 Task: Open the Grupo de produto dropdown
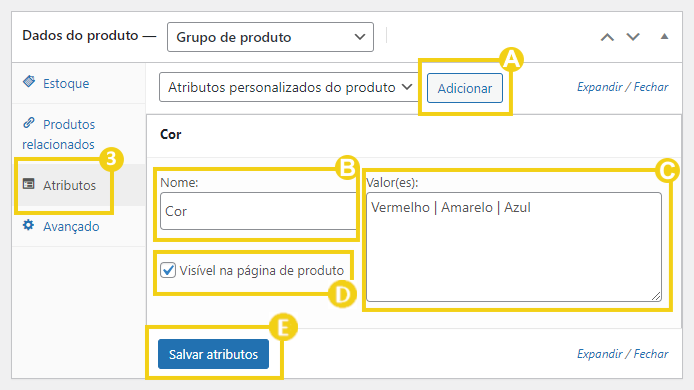[x=270, y=37]
